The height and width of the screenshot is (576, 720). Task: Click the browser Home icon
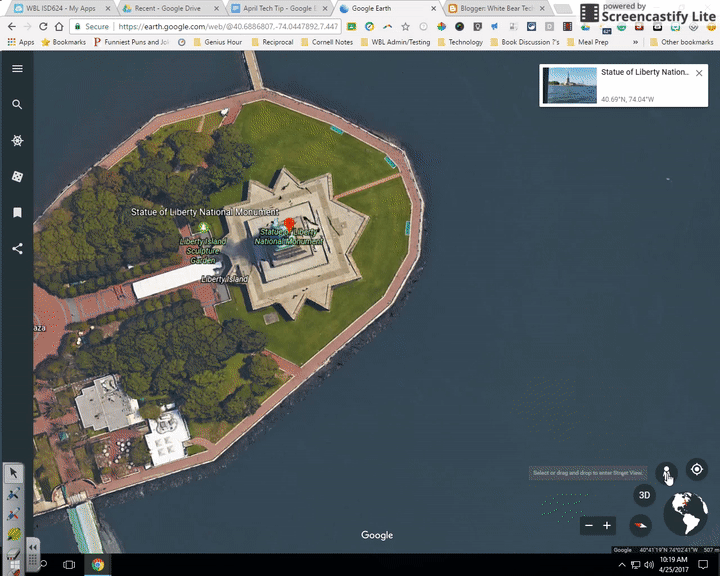[x=59, y=27]
